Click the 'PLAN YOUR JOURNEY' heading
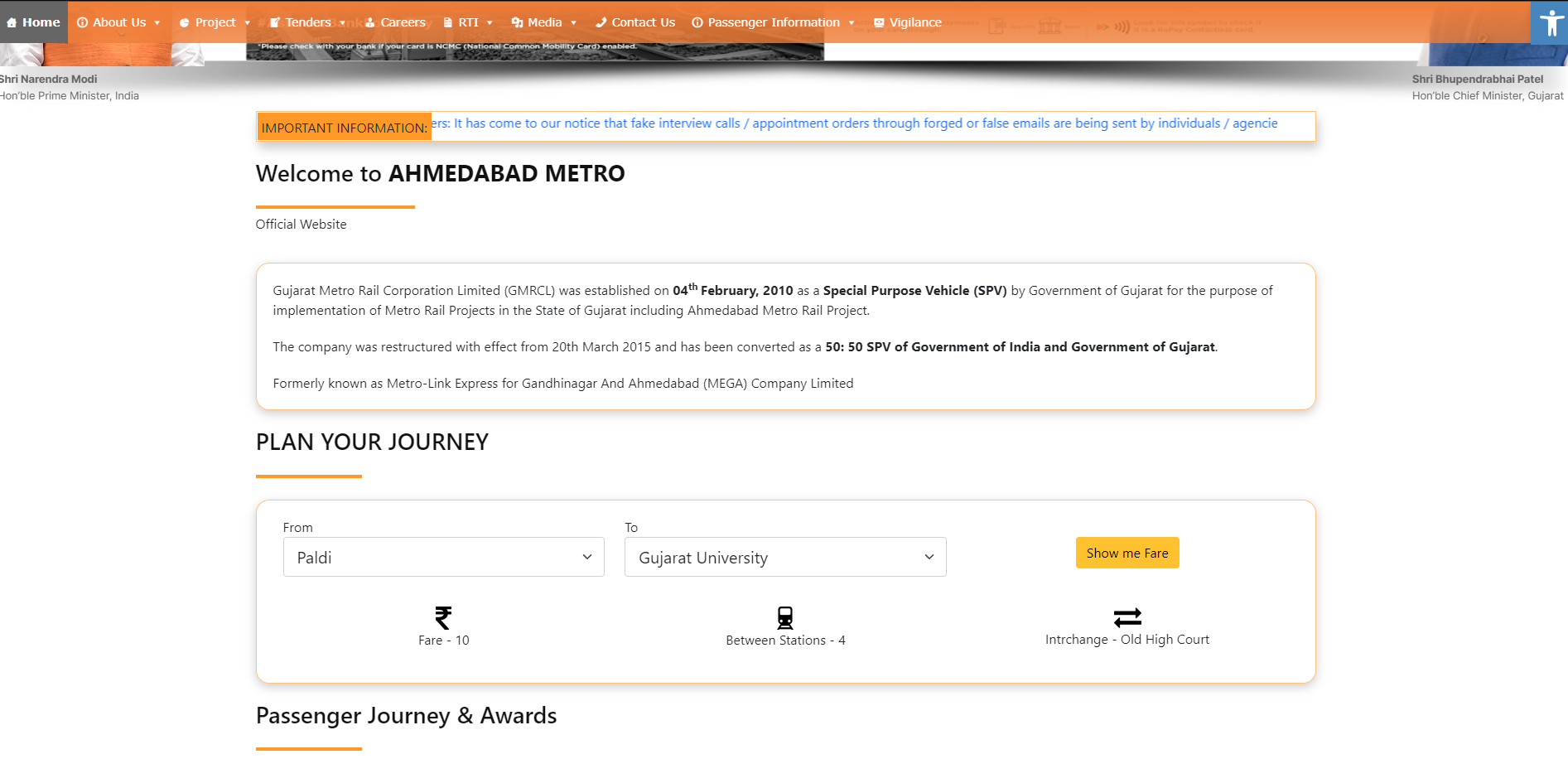 pyautogui.click(x=372, y=442)
